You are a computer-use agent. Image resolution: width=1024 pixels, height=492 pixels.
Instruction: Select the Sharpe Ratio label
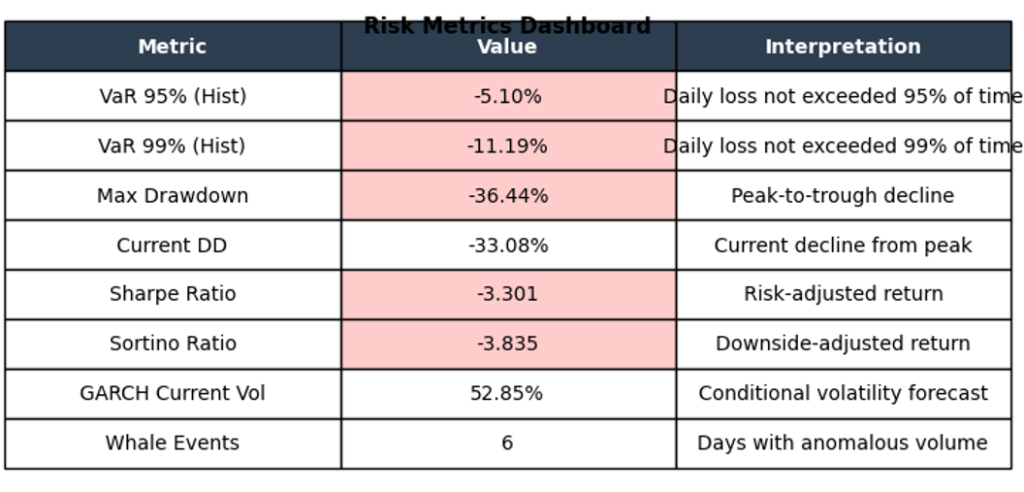pos(172,295)
